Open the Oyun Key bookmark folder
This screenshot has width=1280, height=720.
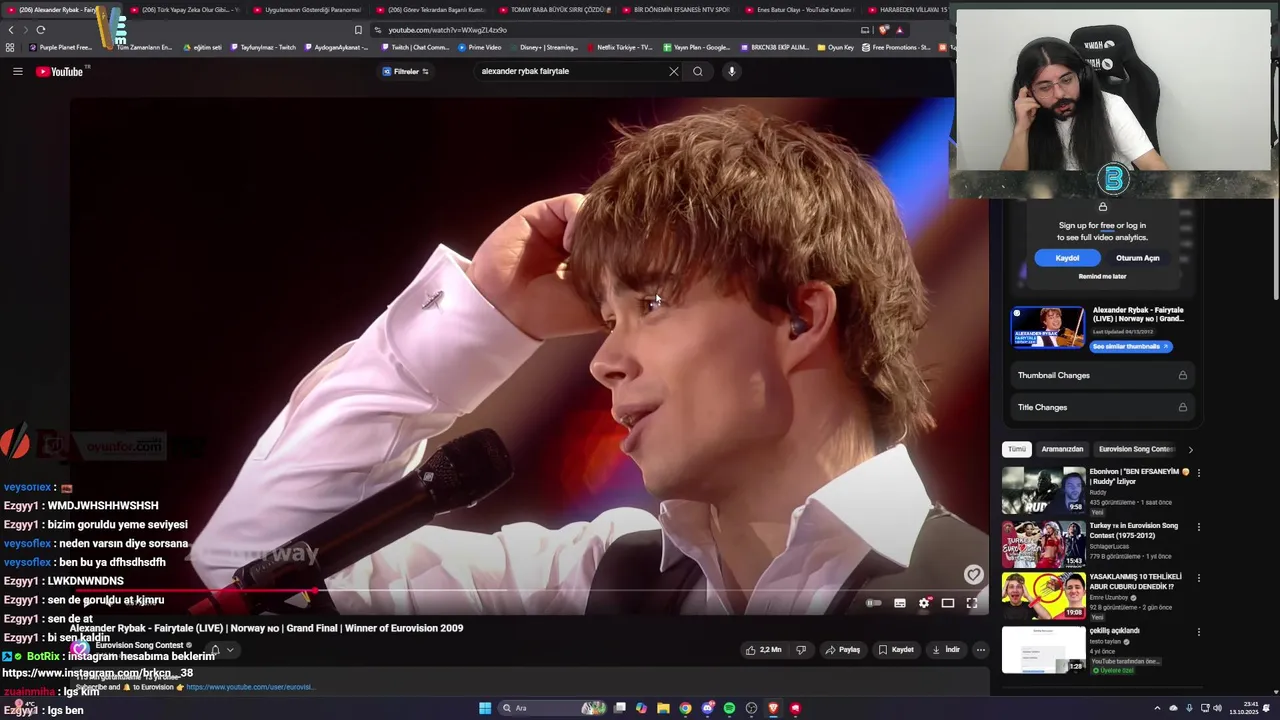coord(836,47)
